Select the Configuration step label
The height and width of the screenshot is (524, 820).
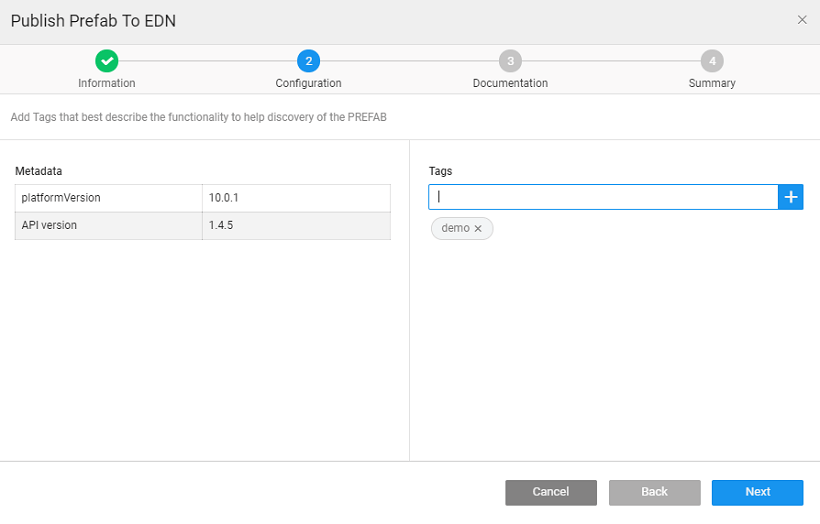tap(308, 84)
